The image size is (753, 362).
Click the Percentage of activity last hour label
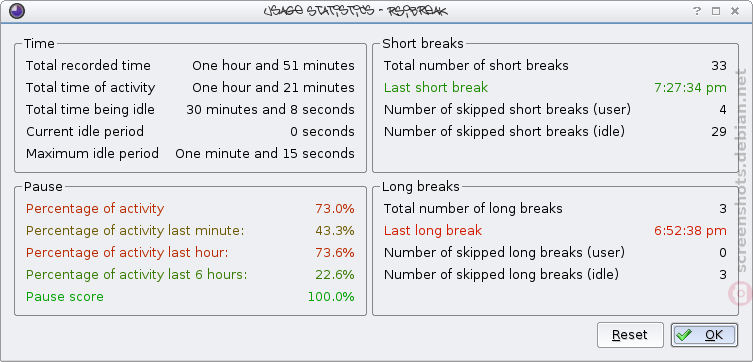(x=127, y=253)
